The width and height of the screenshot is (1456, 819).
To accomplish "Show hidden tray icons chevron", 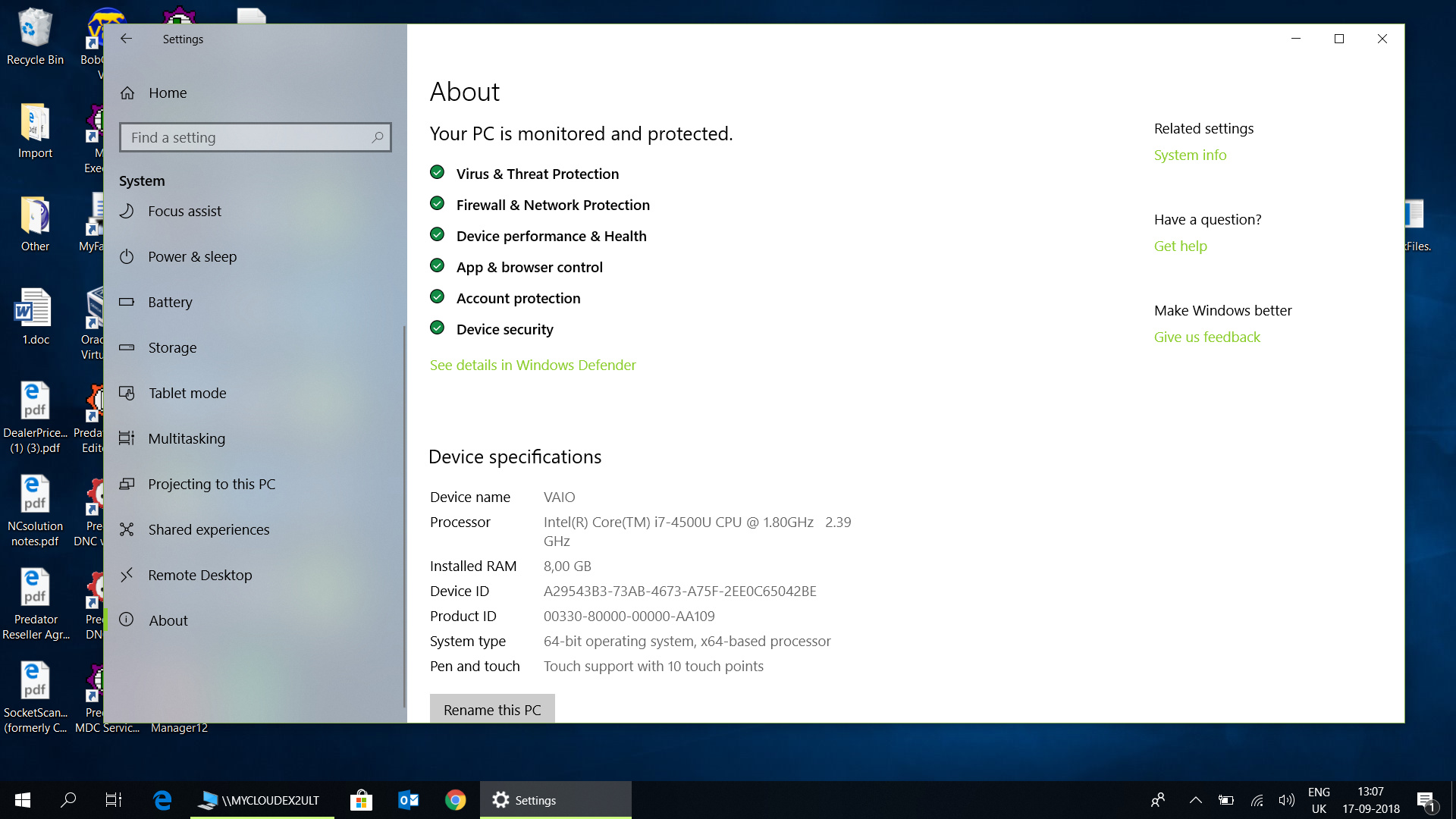I will (x=1195, y=800).
